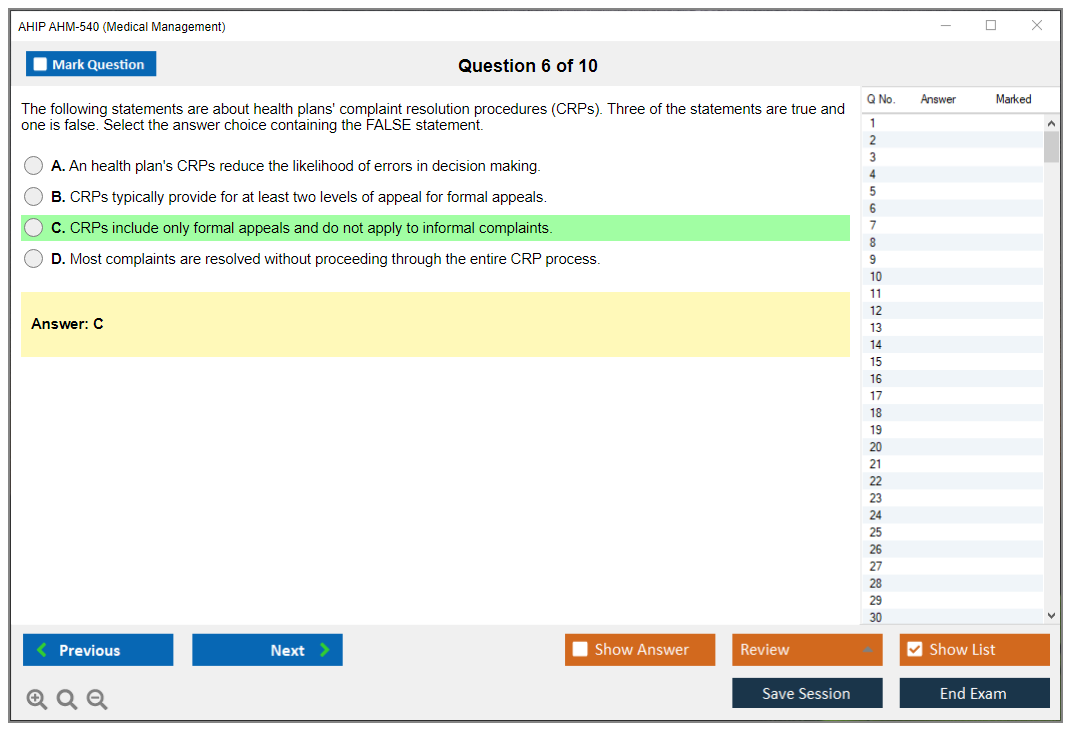Minimize the exam window
Image resolution: width=1075 pixels, height=735 pixels.
pos(946,26)
